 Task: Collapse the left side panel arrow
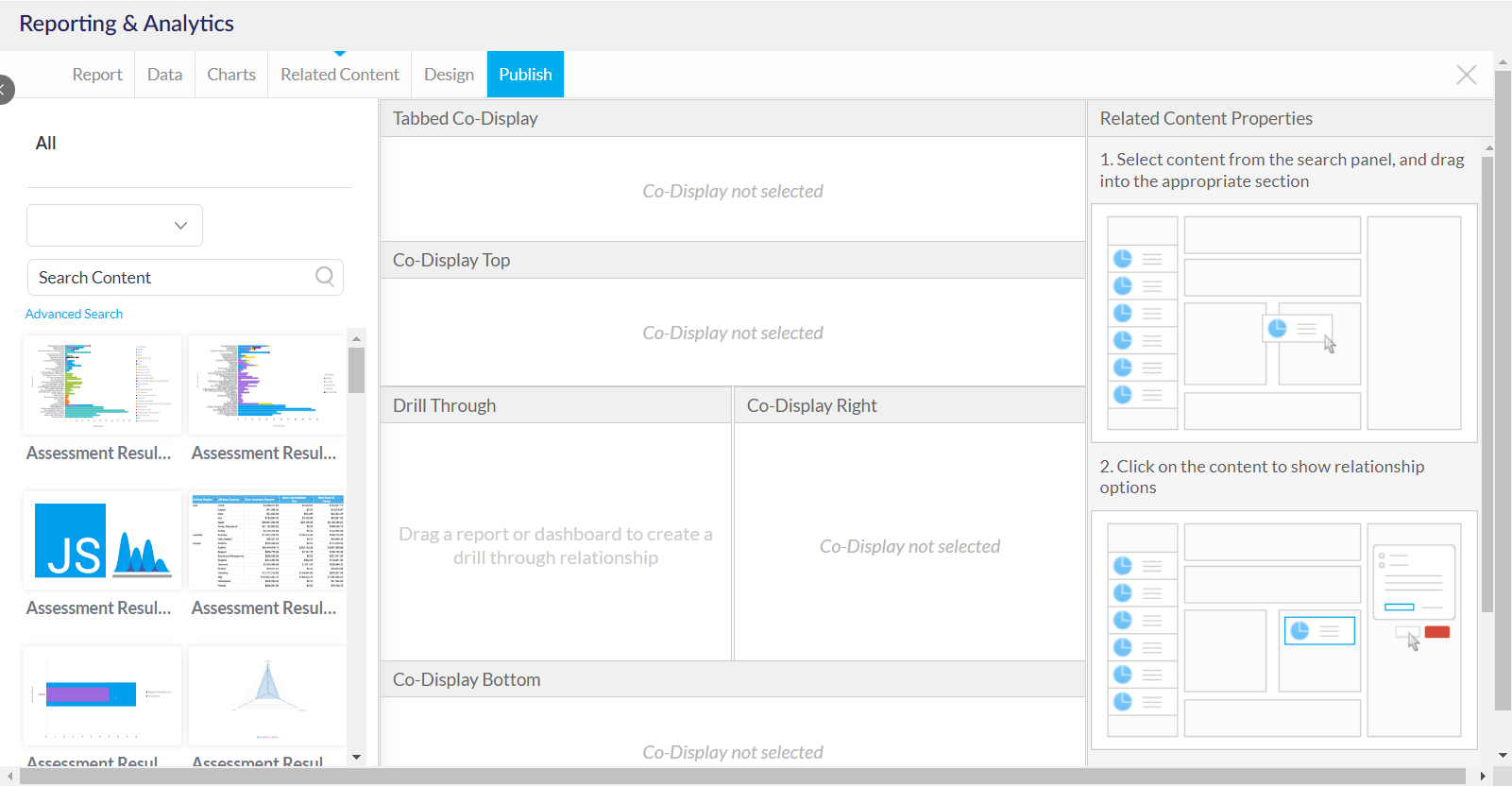tap(5, 89)
